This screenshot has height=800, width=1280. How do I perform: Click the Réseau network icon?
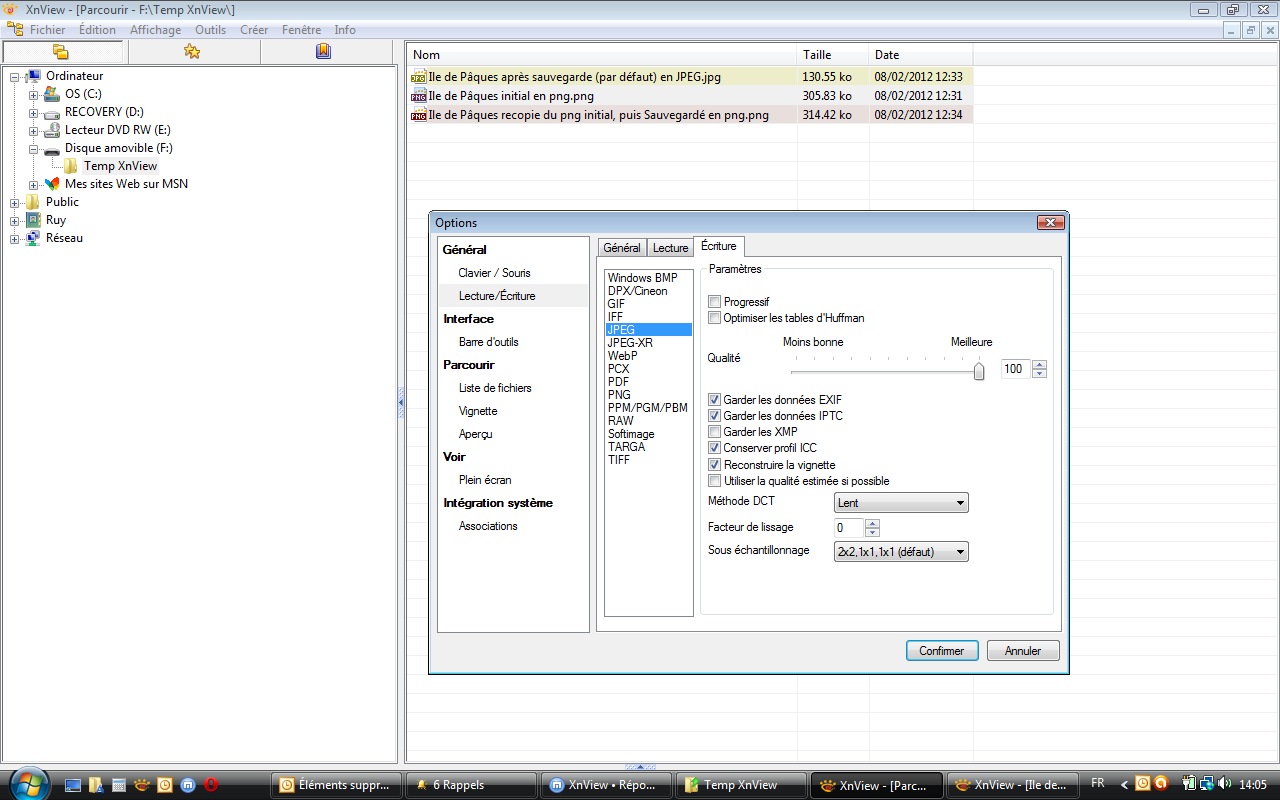34,238
